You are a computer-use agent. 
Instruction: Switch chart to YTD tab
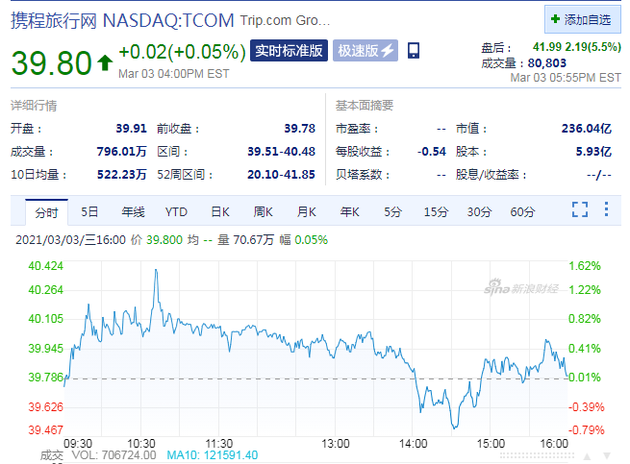pos(176,212)
